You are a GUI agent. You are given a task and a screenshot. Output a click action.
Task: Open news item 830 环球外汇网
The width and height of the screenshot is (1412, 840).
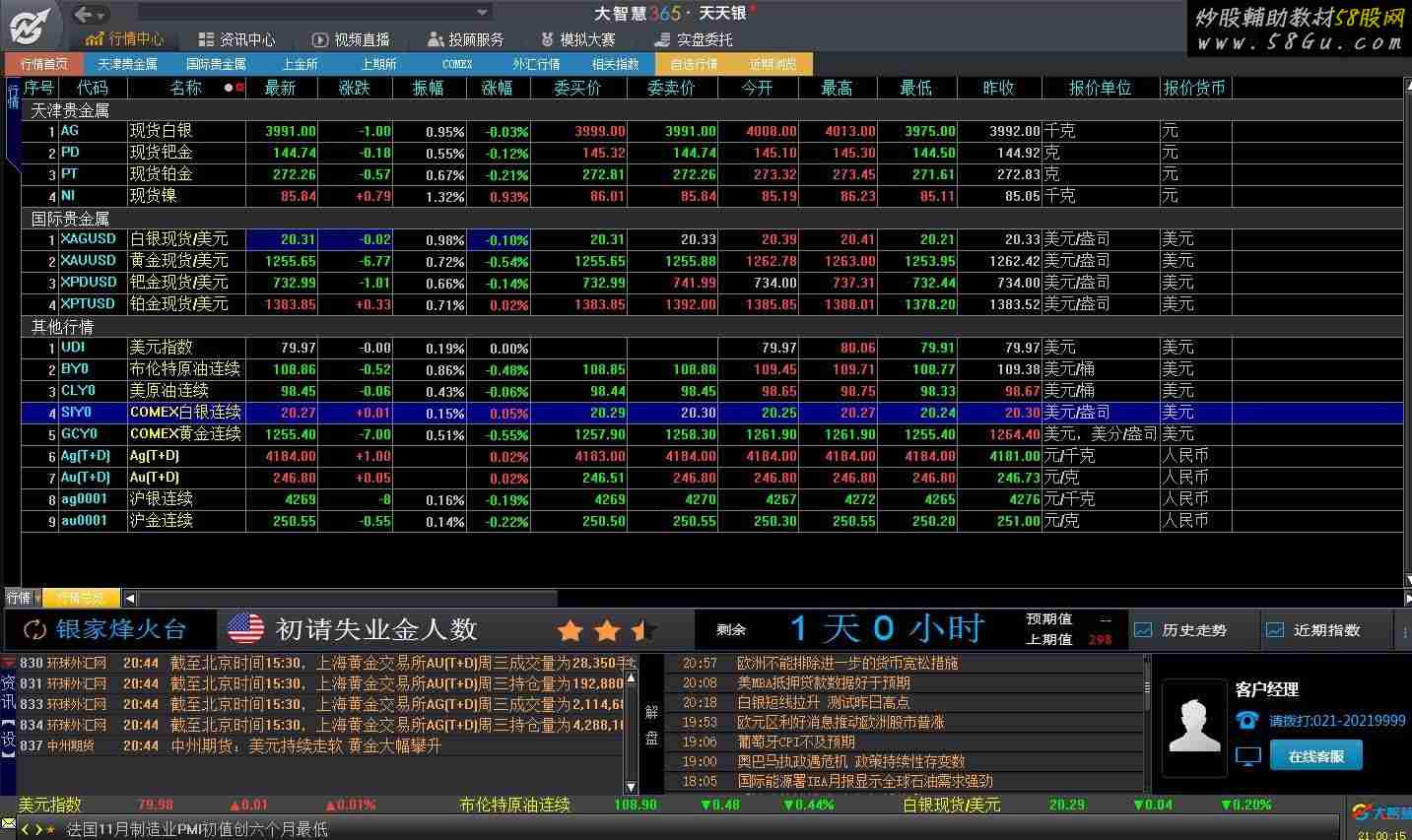pos(320,663)
